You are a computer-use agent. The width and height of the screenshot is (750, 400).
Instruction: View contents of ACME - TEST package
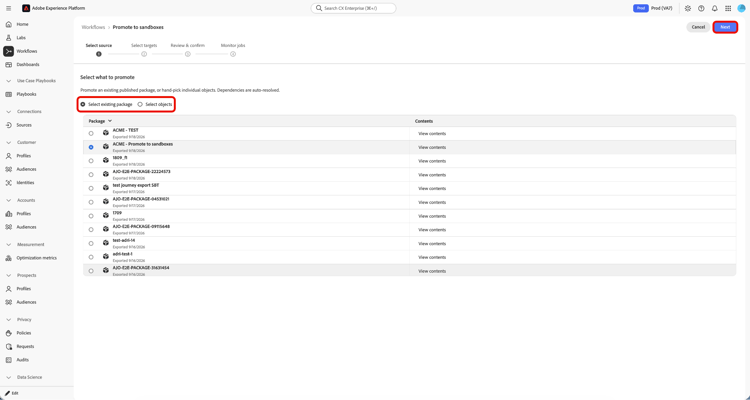pyautogui.click(x=432, y=133)
